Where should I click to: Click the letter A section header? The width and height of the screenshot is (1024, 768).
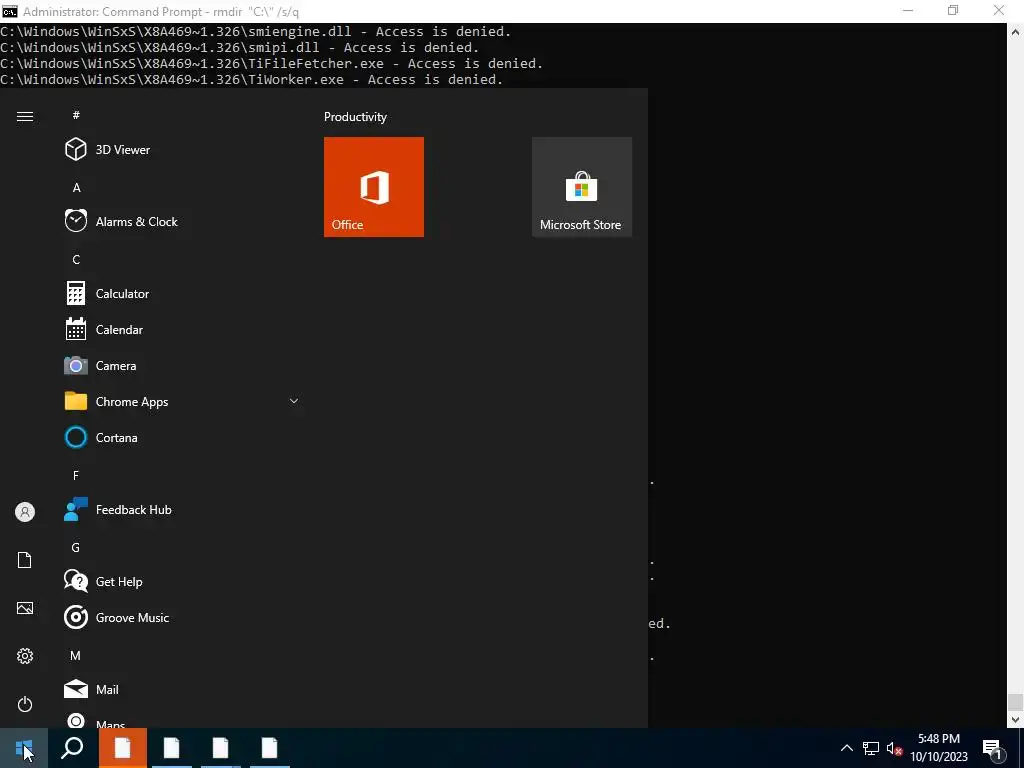click(76, 187)
